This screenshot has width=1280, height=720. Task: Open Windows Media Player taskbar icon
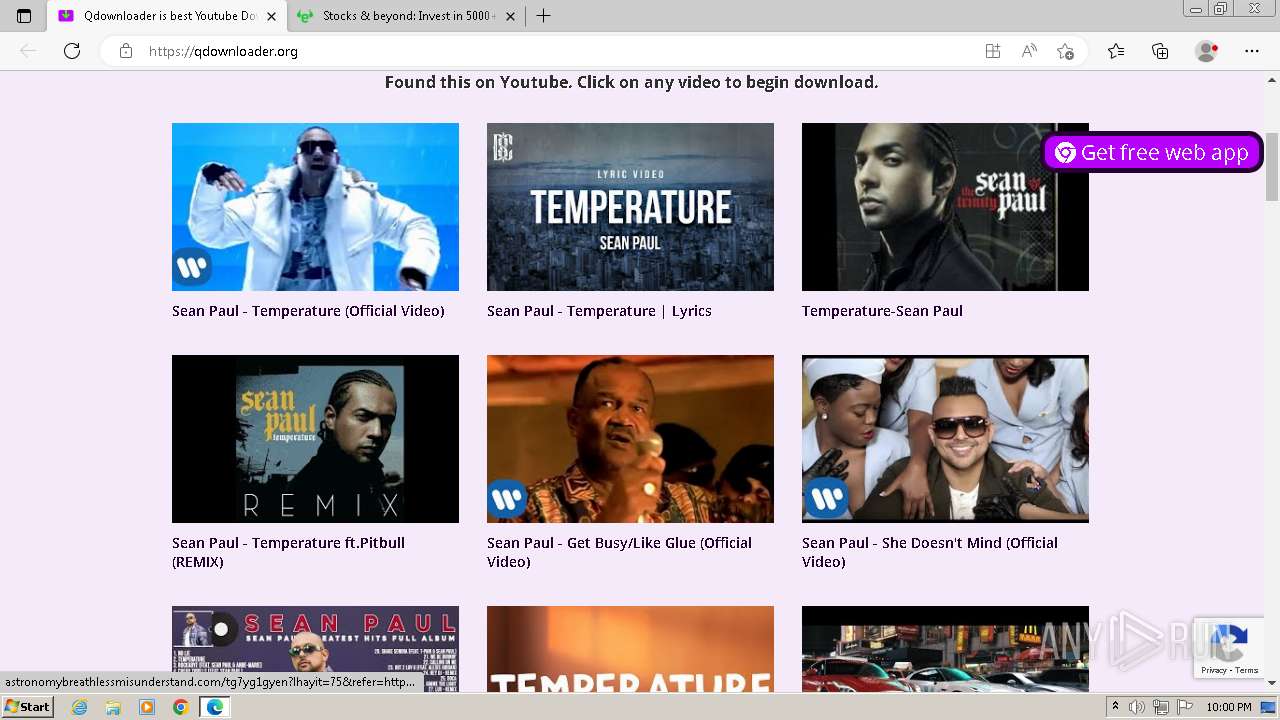tap(147, 707)
